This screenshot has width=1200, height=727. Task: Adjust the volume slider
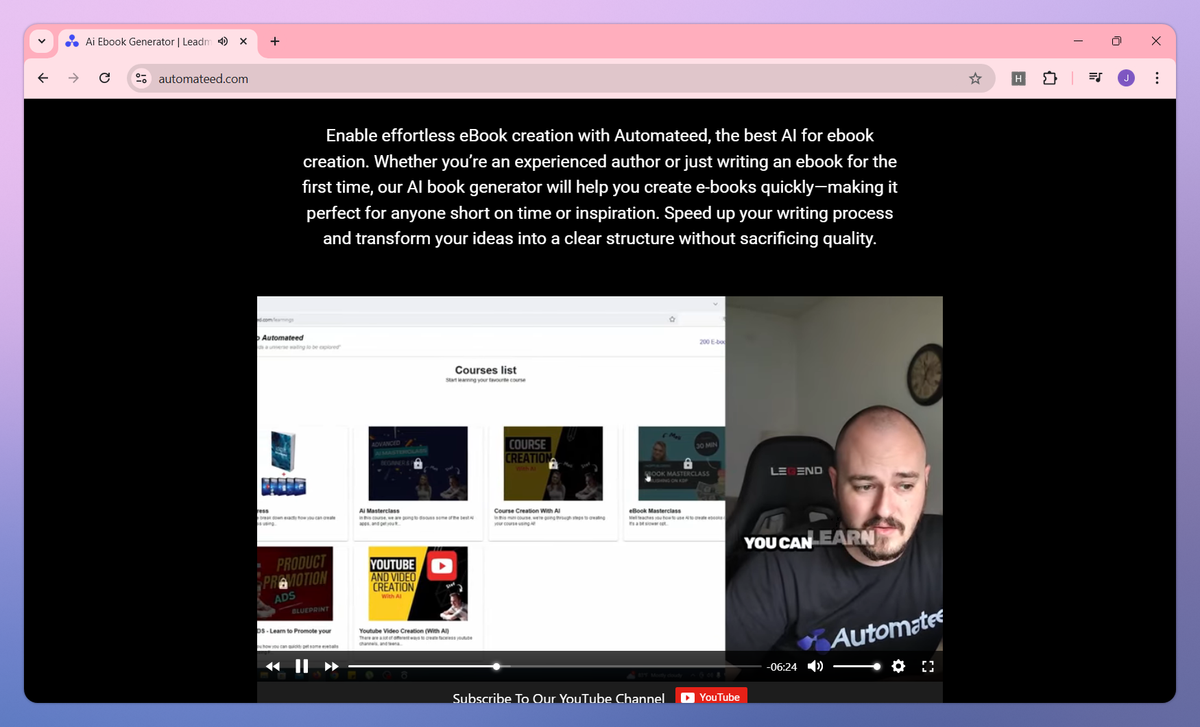[x=857, y=666]
